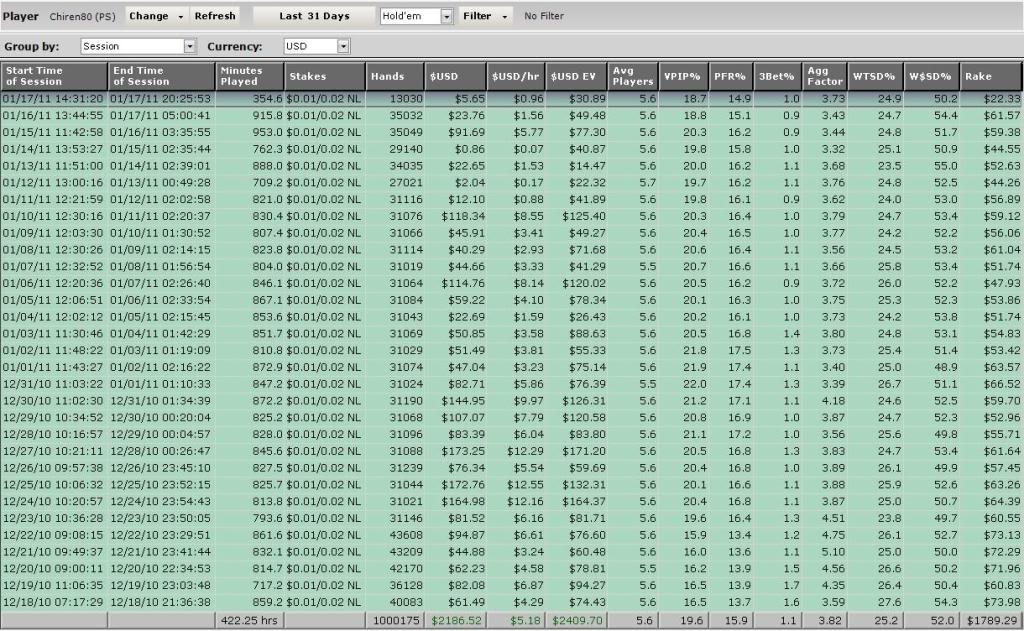Select session starting 12/28/10 10:16:57
Image resolution: width=1024 pixels, height=631 pixels.
pyautogui.click(x=511, y=434)
